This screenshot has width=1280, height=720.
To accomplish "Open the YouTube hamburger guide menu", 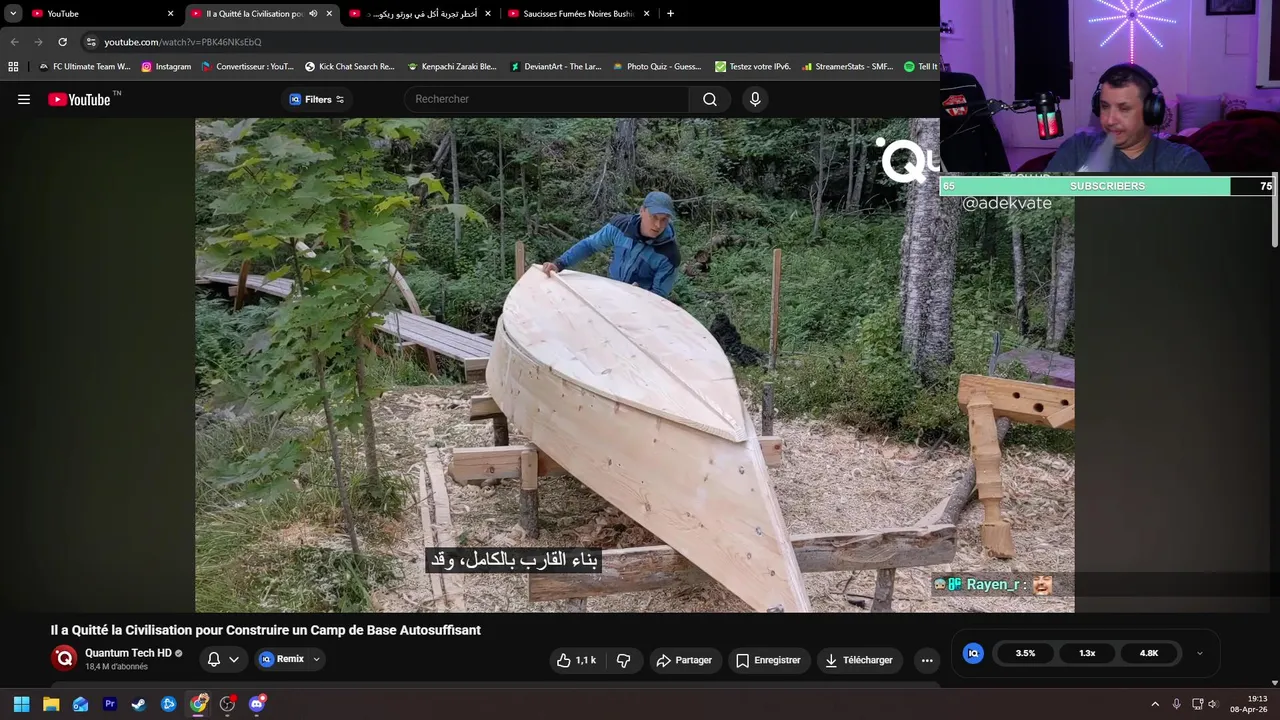I will coord(24,99).
